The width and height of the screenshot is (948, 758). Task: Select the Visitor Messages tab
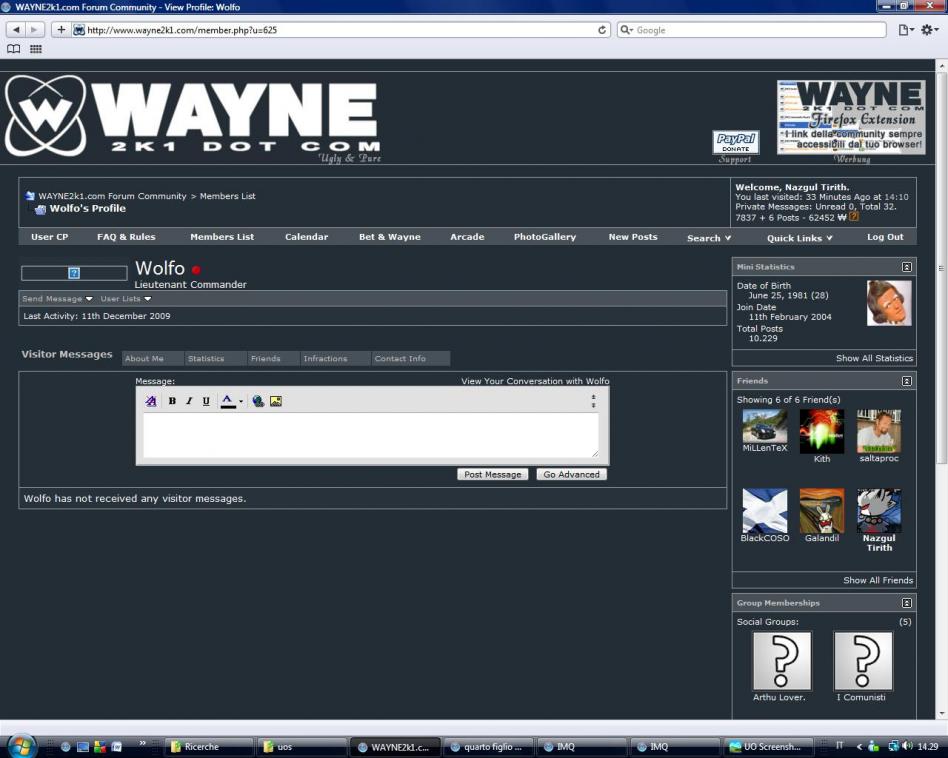[67, 354]
